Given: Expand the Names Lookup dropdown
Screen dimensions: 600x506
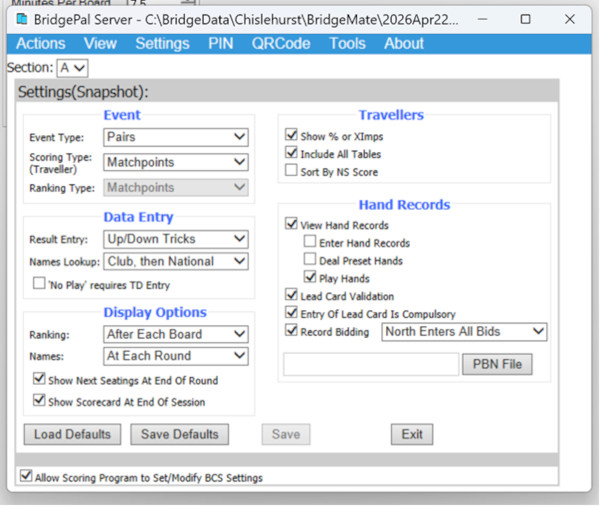Looking at the screenshot, I should pyautogui.click(x=176, y=262).
